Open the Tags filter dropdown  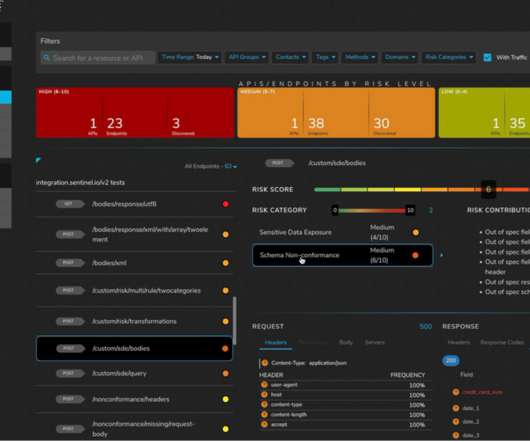coord(325,57)
